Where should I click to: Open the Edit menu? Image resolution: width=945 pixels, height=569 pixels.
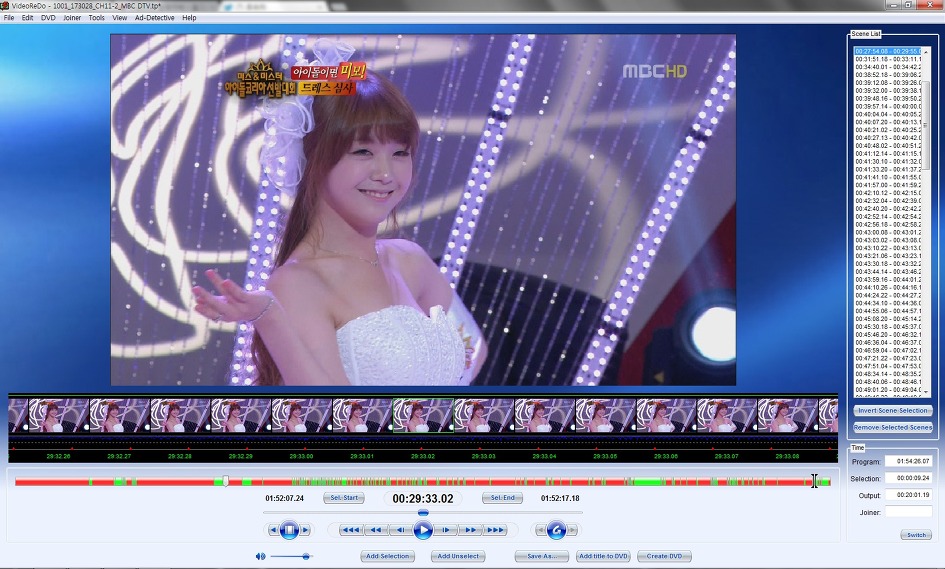click(x=28, y=18)
